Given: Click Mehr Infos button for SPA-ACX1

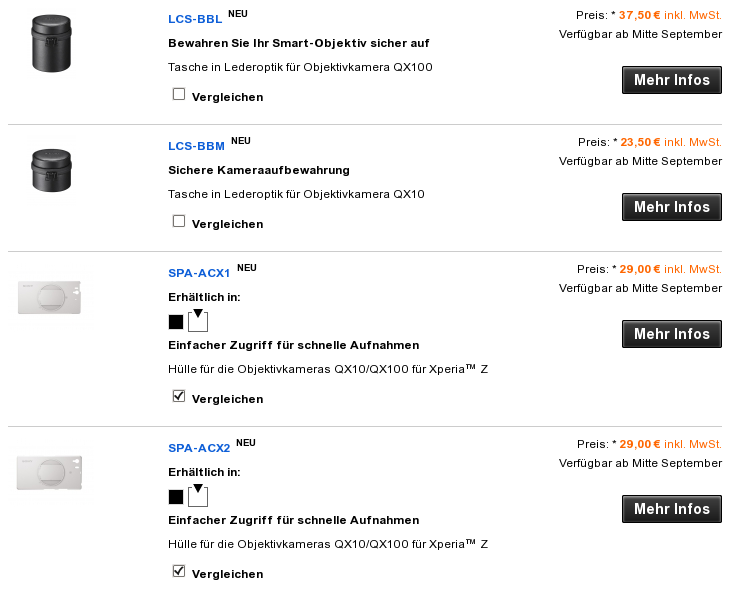Looking at the screenshot, I should pos(672,334).
